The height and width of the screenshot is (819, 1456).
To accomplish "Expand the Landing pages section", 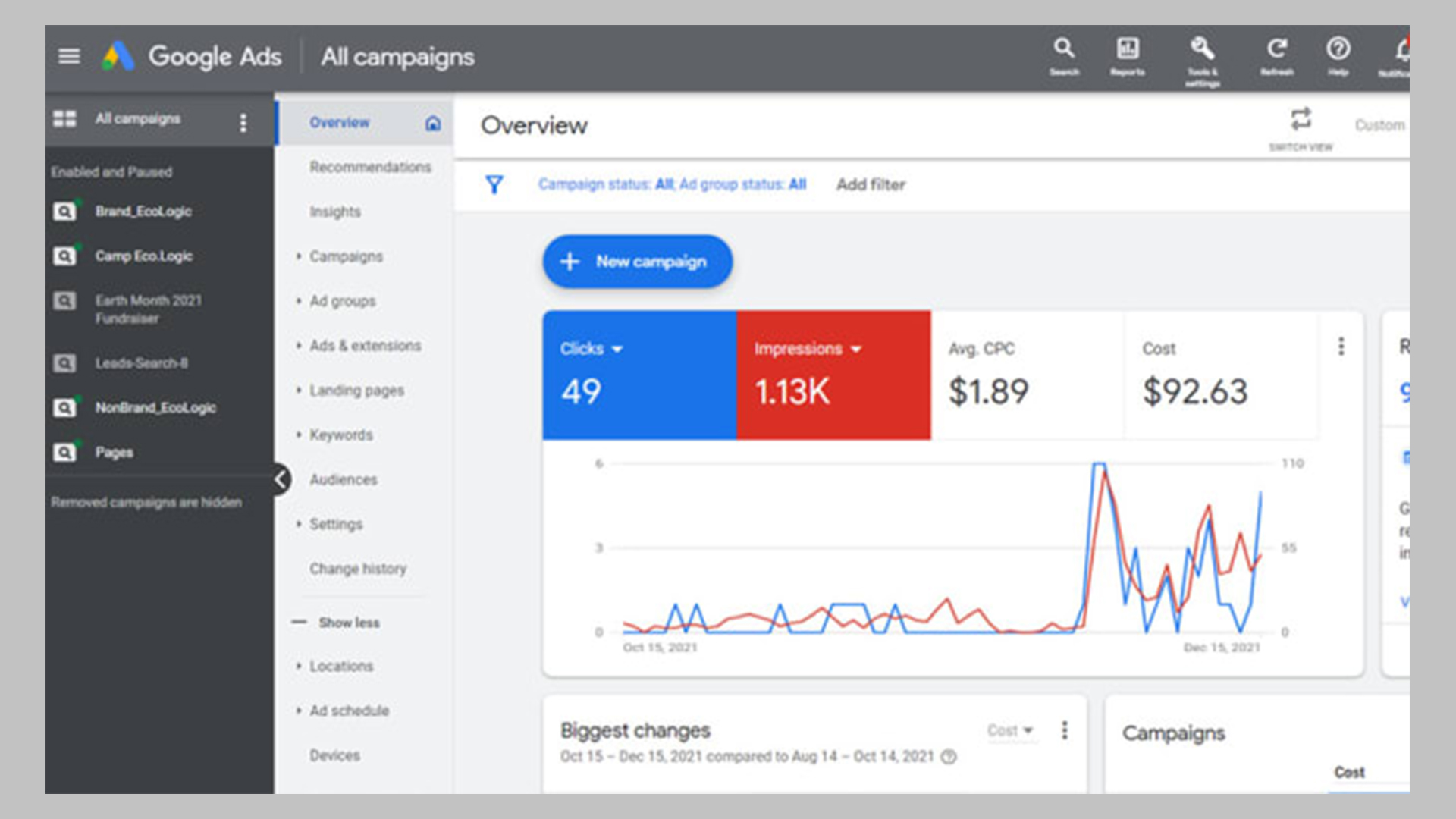I will 299,391.
